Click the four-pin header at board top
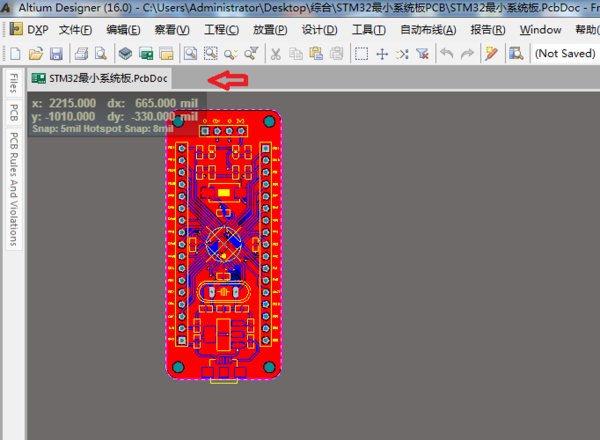The image size is (600, 440). [223, 131]
